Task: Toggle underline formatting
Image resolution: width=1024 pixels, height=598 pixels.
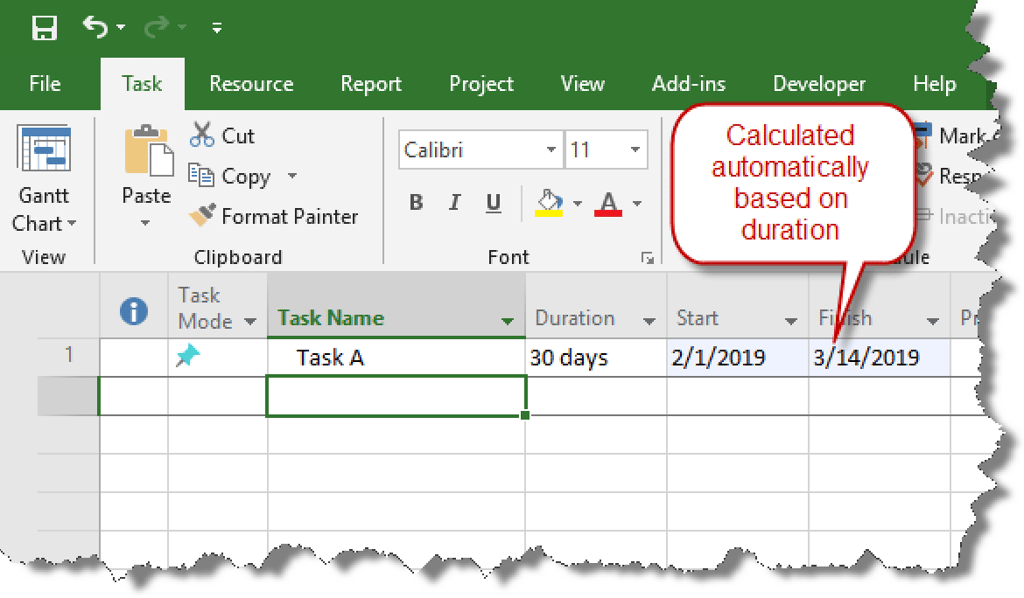Action: coord(492,202)
